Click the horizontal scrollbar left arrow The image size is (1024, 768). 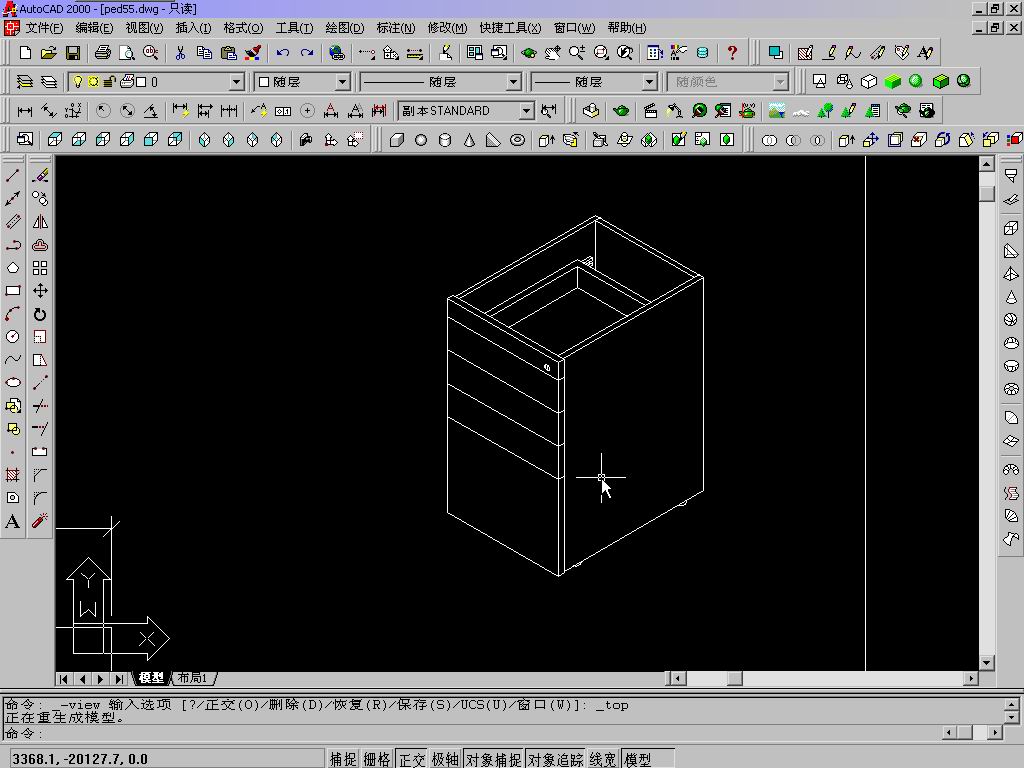coord(677,679)
